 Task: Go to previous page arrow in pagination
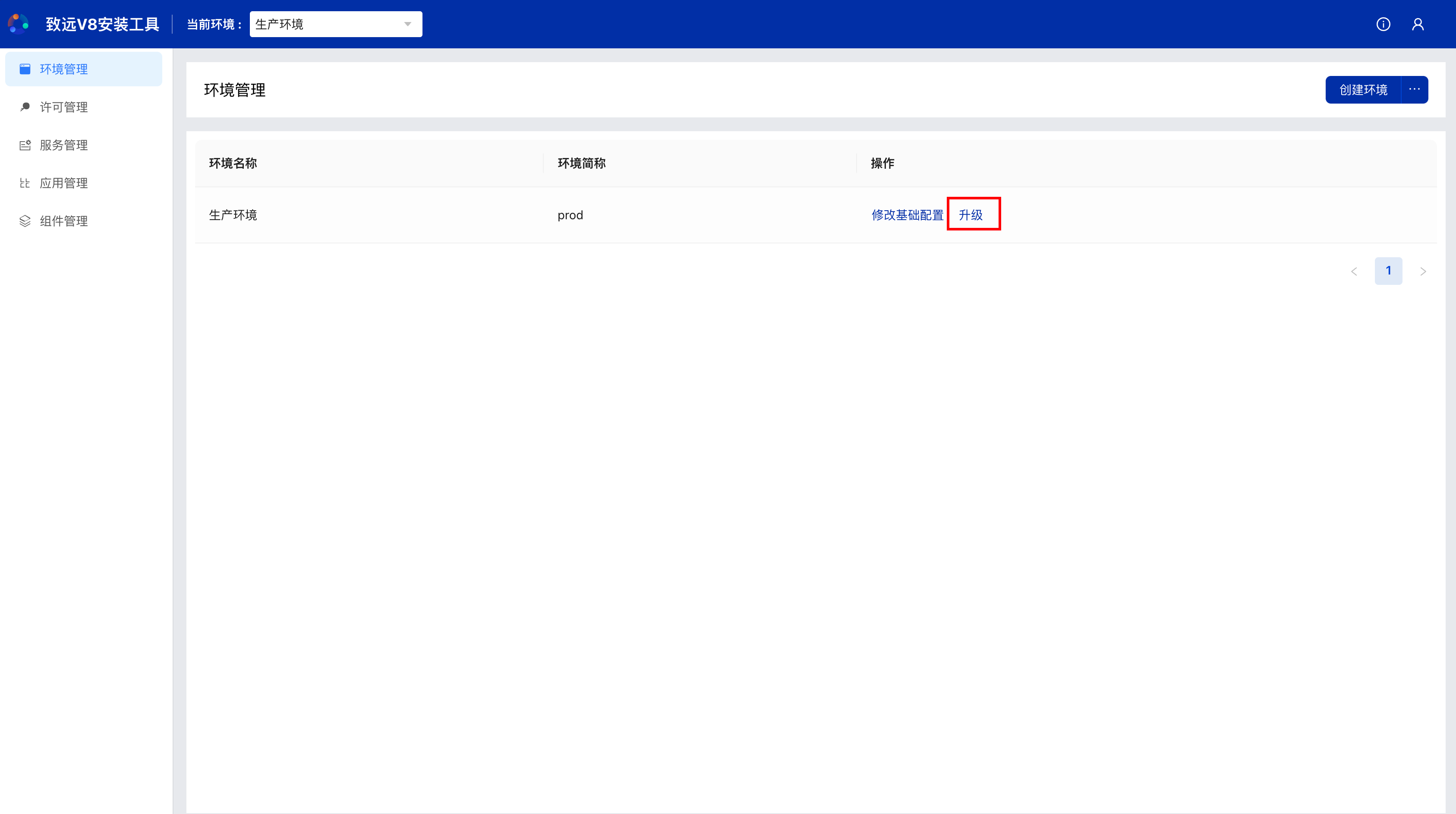click(1354, 271)
